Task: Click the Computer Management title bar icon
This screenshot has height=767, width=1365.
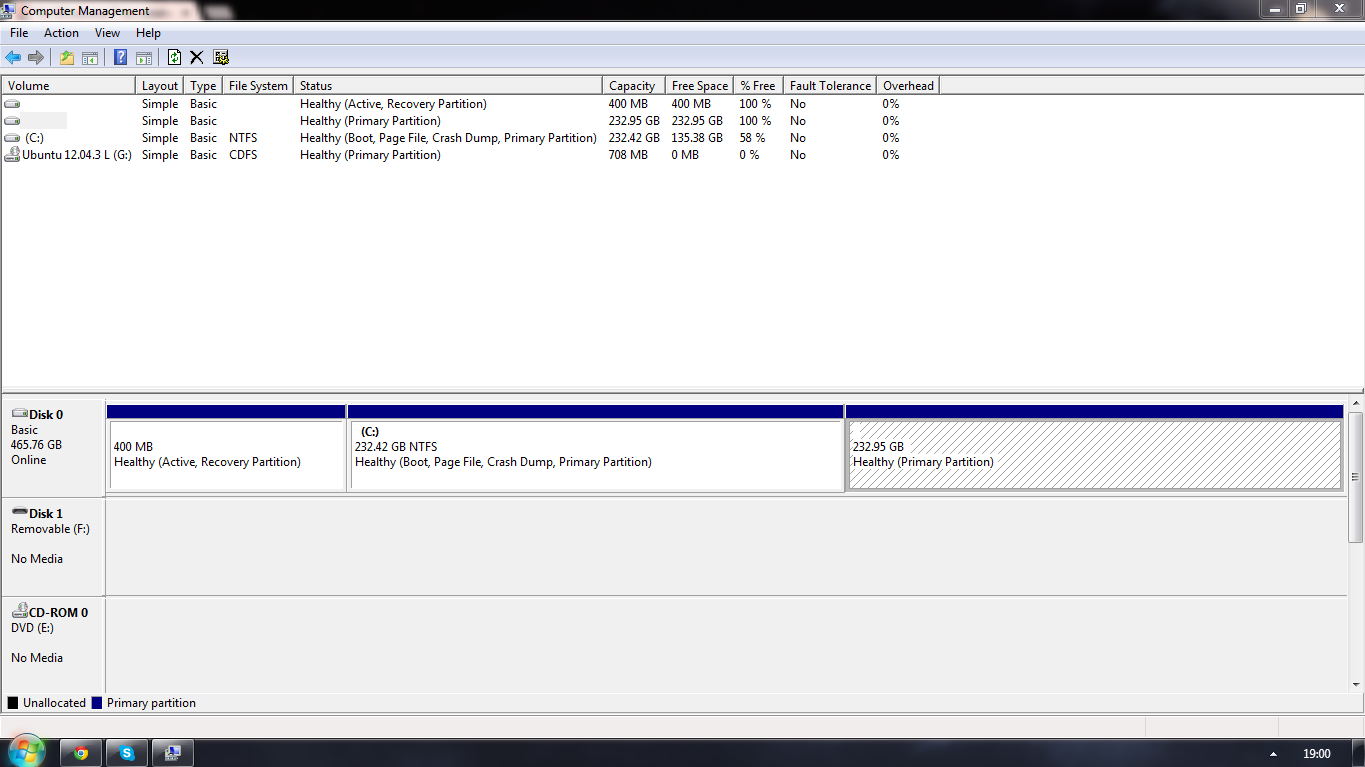Action: [x=10, y=11]
